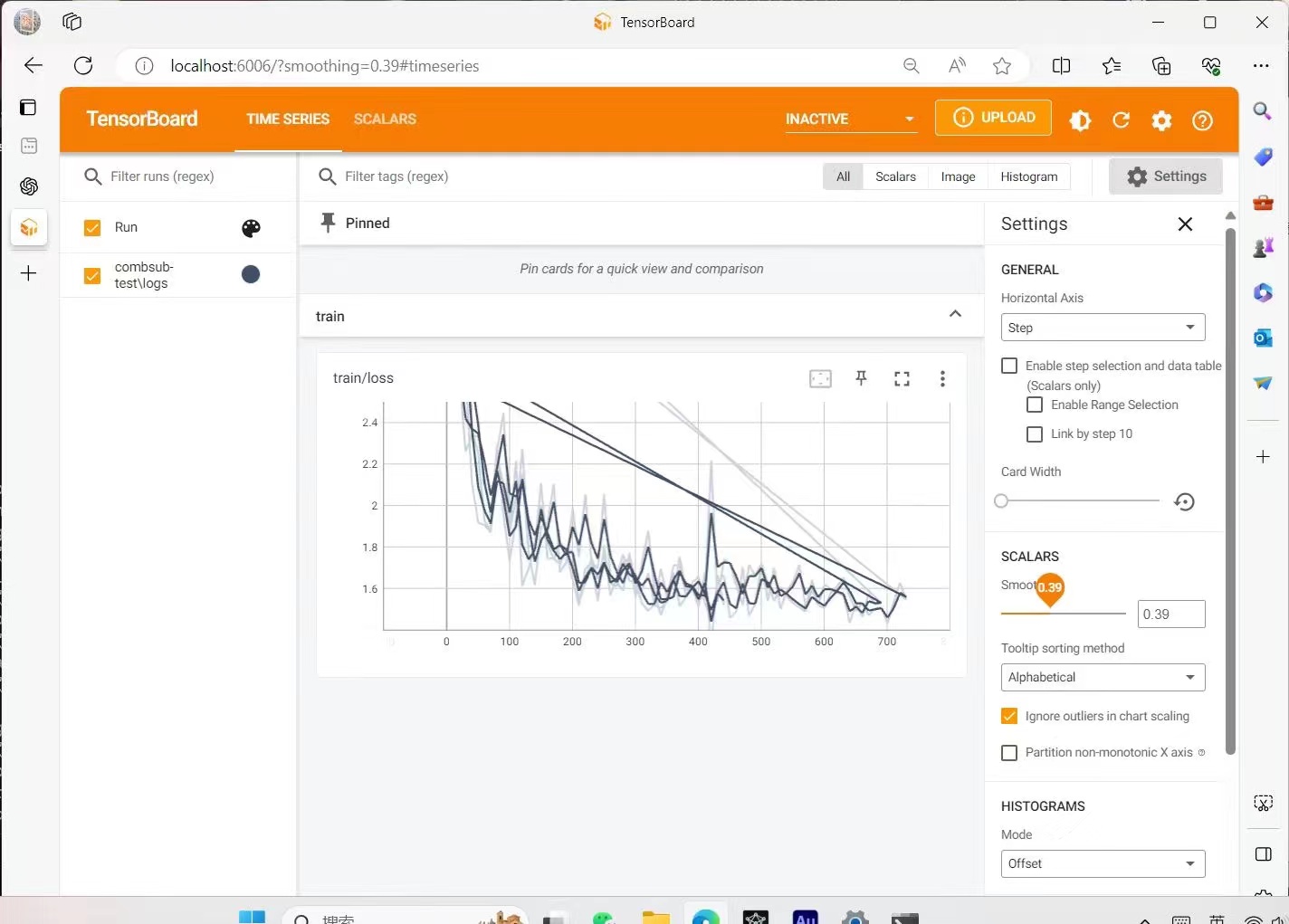Open more options menu of the train/loss card
This screenshot has height=924, width=1289.
click(942, 379)
